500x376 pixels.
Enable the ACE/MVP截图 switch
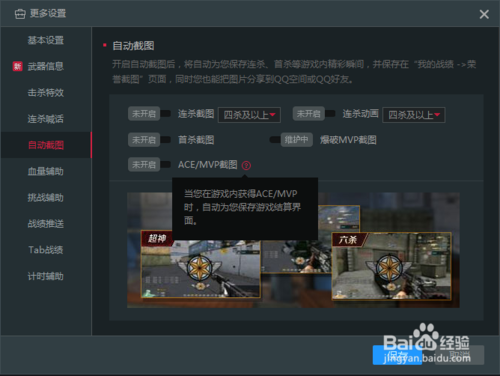click(149, 164)
